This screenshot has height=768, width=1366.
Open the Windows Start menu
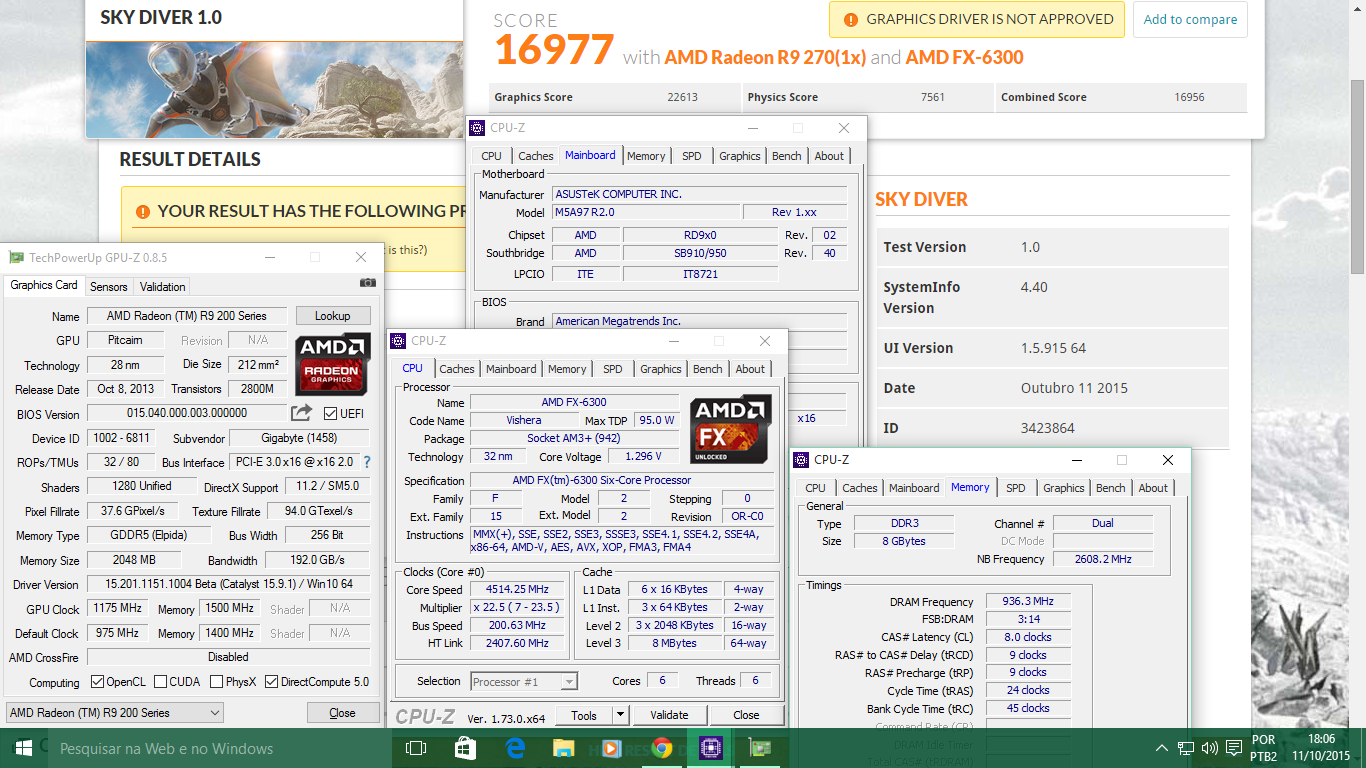point(22,748)
